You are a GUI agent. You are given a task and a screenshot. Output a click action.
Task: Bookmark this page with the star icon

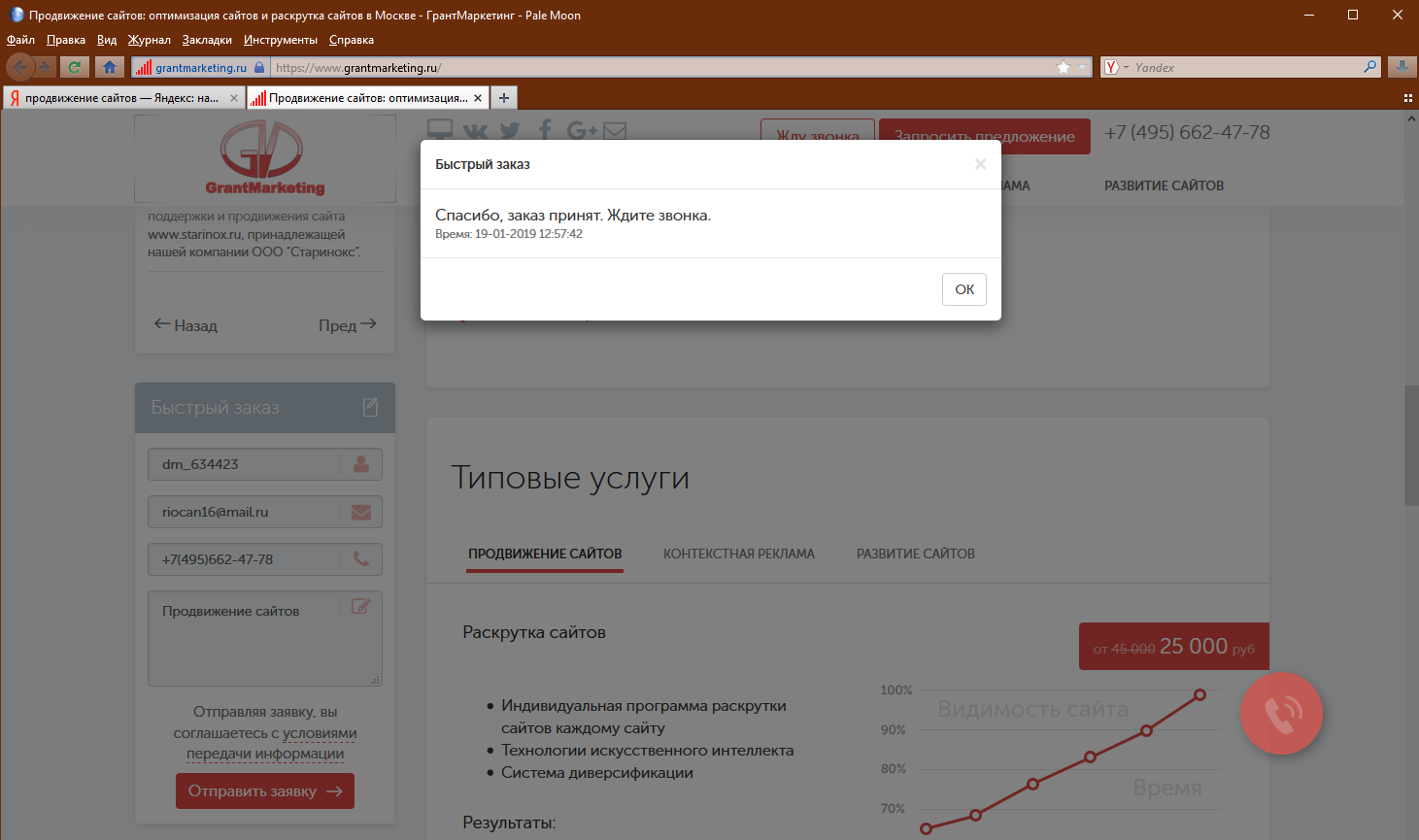coord(1064,67)
